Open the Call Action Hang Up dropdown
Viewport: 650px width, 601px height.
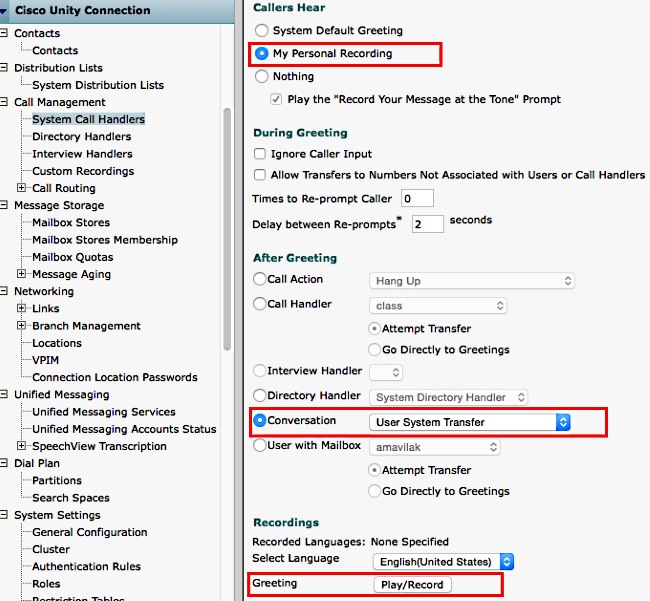[x=472, y=281]
